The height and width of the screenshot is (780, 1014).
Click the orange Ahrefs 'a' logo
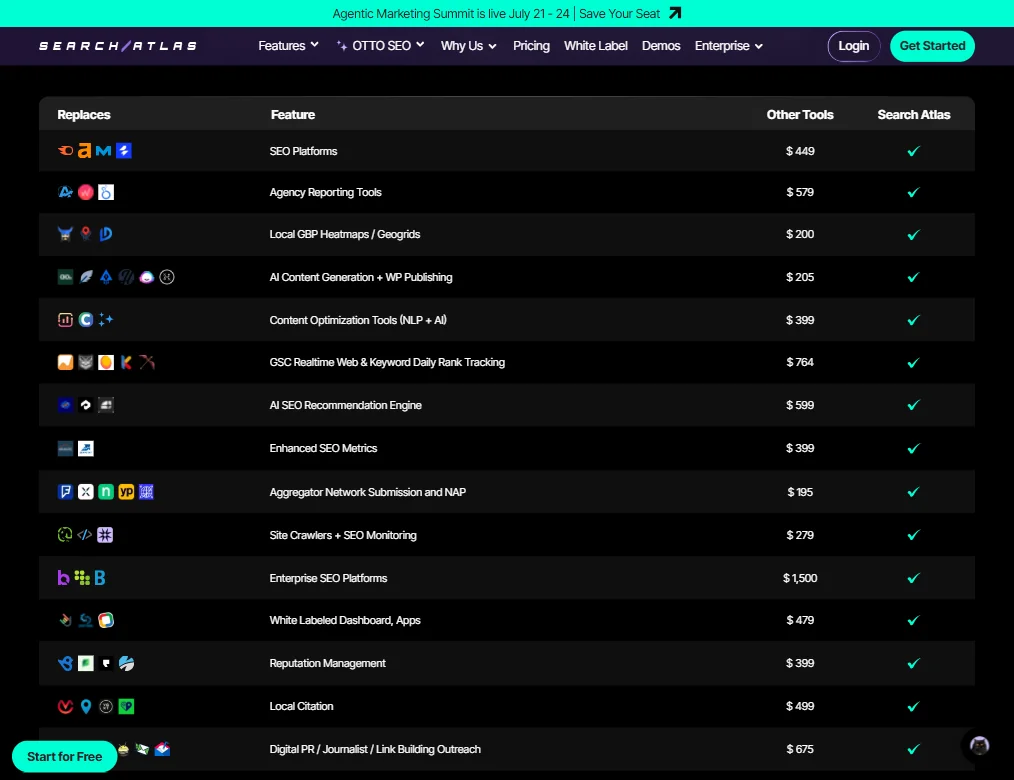pyautogui.click(x=84, y=151)
